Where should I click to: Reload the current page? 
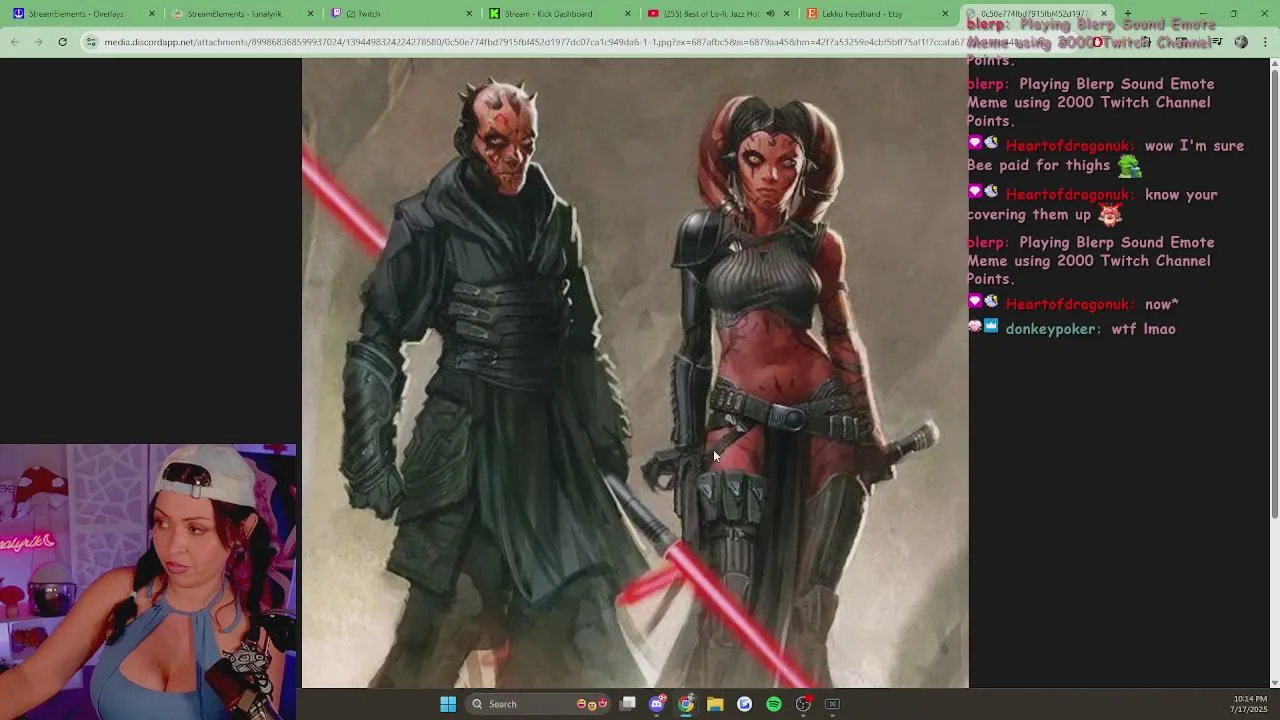click(62, 42)
